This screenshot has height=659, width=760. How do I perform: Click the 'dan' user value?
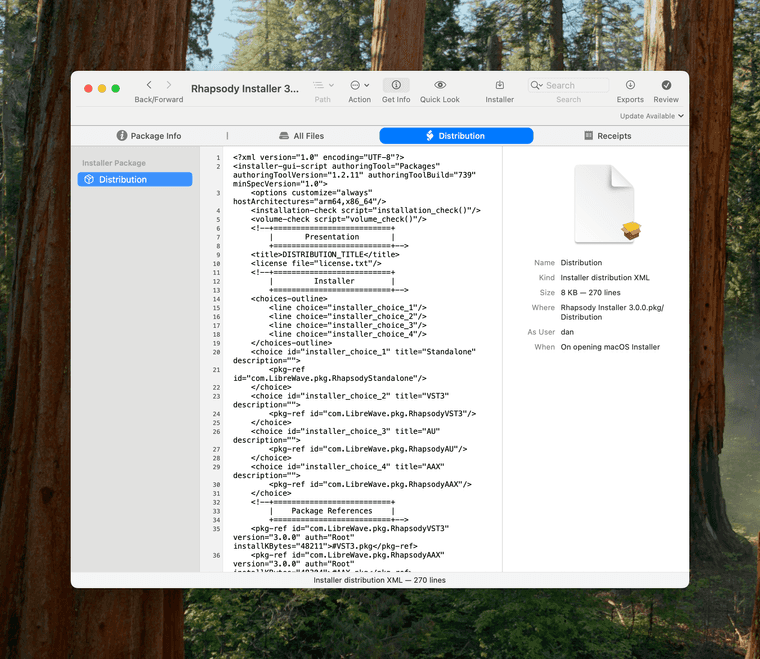tap(567, 332)
